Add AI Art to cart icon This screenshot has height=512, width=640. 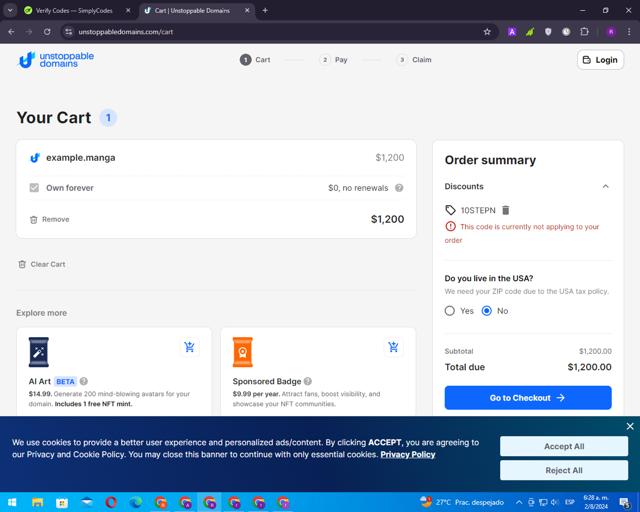coord(189,347)
